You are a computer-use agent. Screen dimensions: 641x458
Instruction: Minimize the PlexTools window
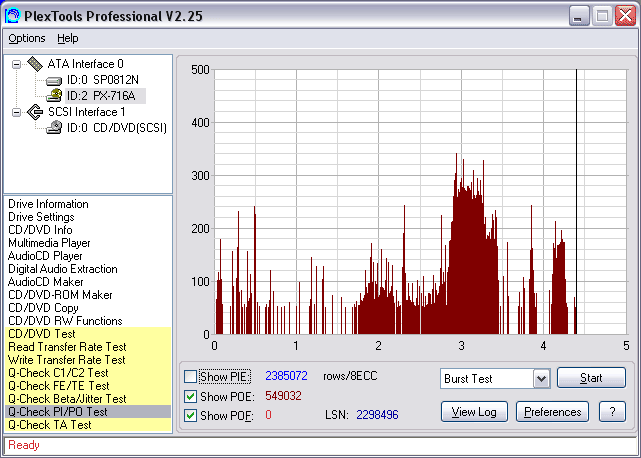coord(578,17)
